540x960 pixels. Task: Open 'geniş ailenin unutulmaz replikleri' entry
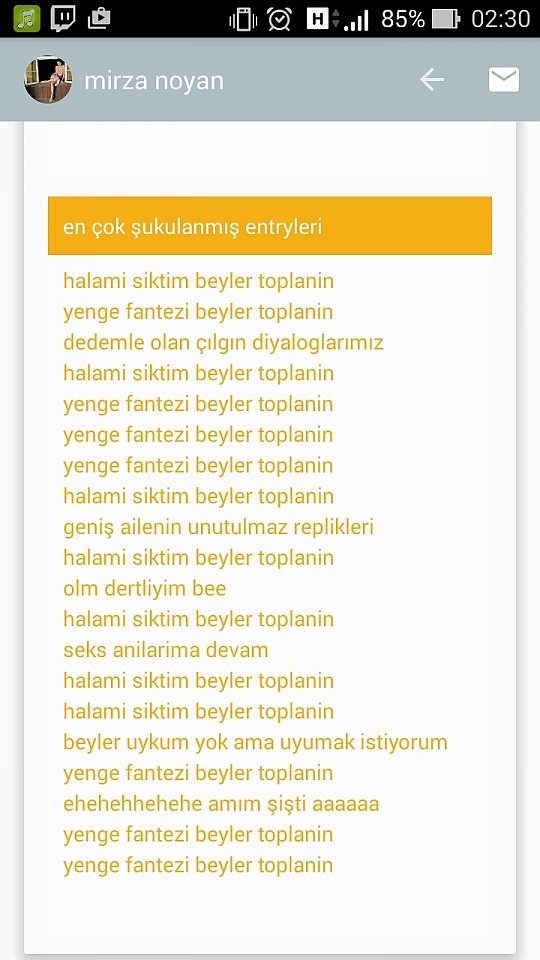click(219, 527)
